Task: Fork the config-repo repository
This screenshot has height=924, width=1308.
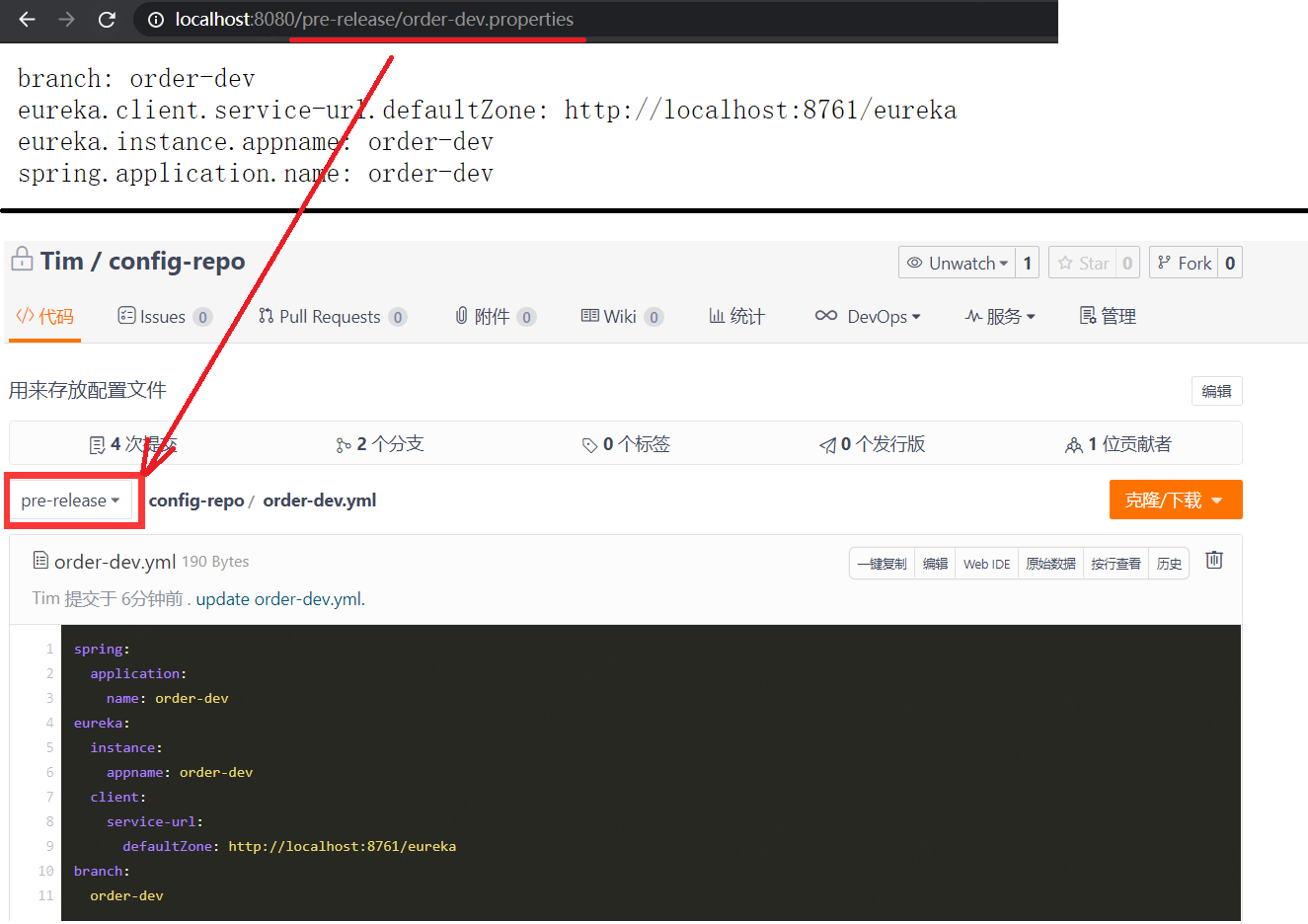Action: tap(1184, 263)
